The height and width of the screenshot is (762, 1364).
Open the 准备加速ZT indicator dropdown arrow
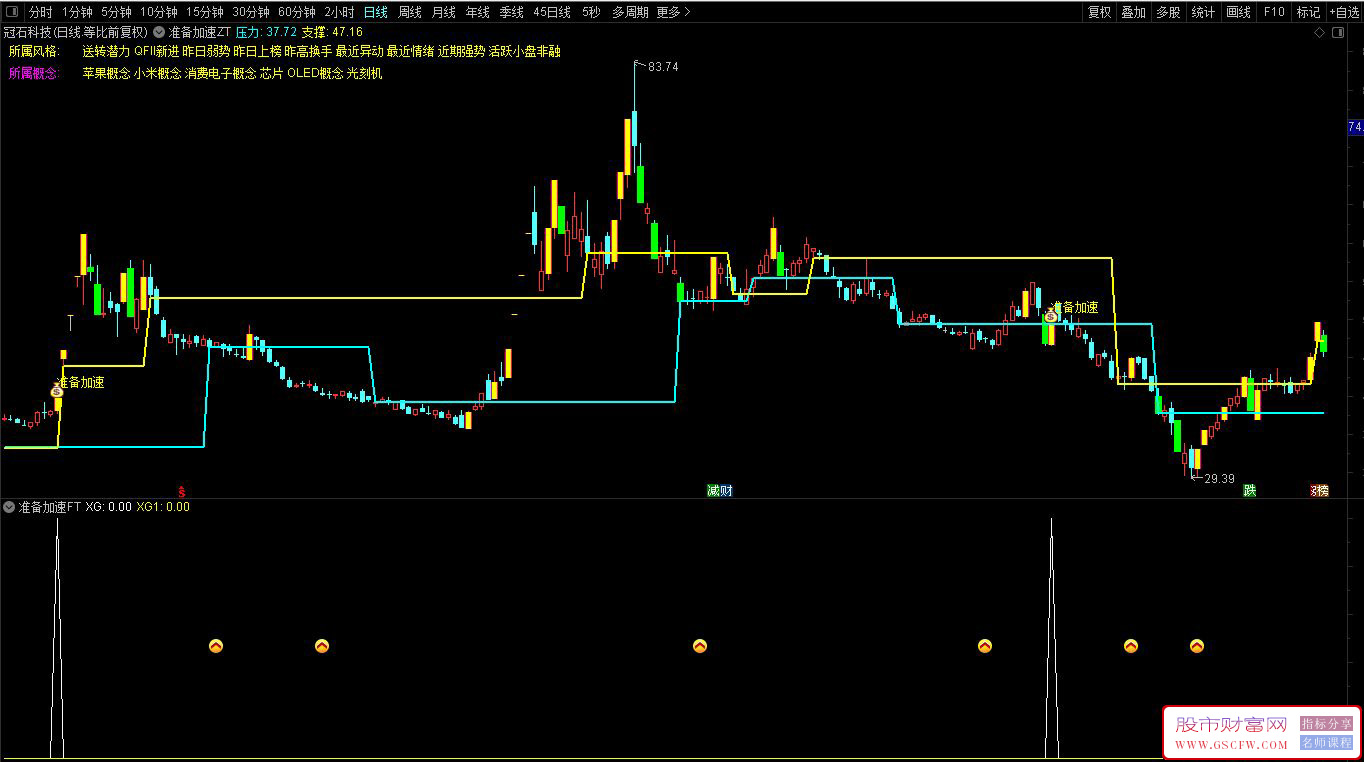(159, 32)
